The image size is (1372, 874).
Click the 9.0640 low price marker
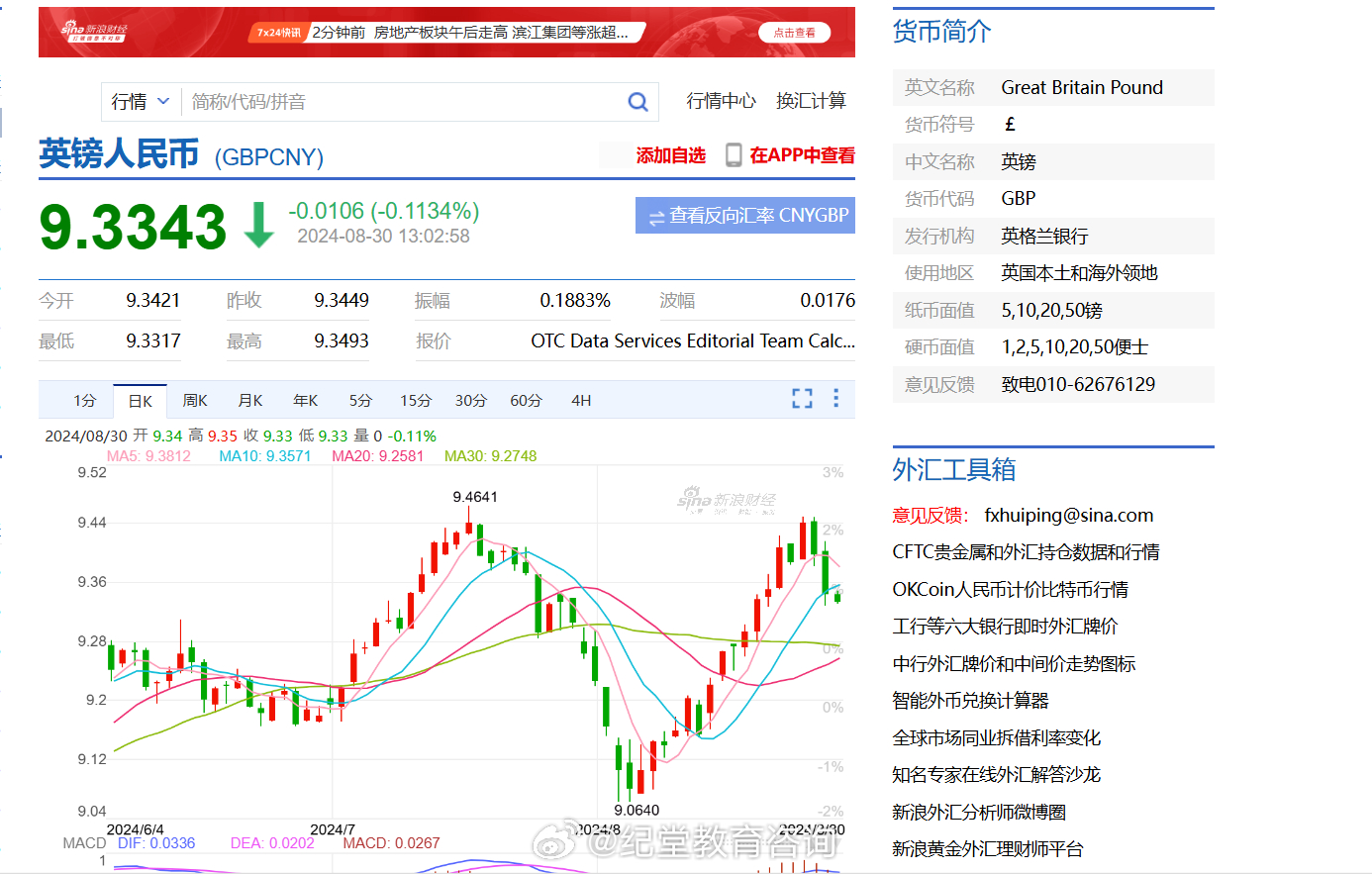point(637,810)
